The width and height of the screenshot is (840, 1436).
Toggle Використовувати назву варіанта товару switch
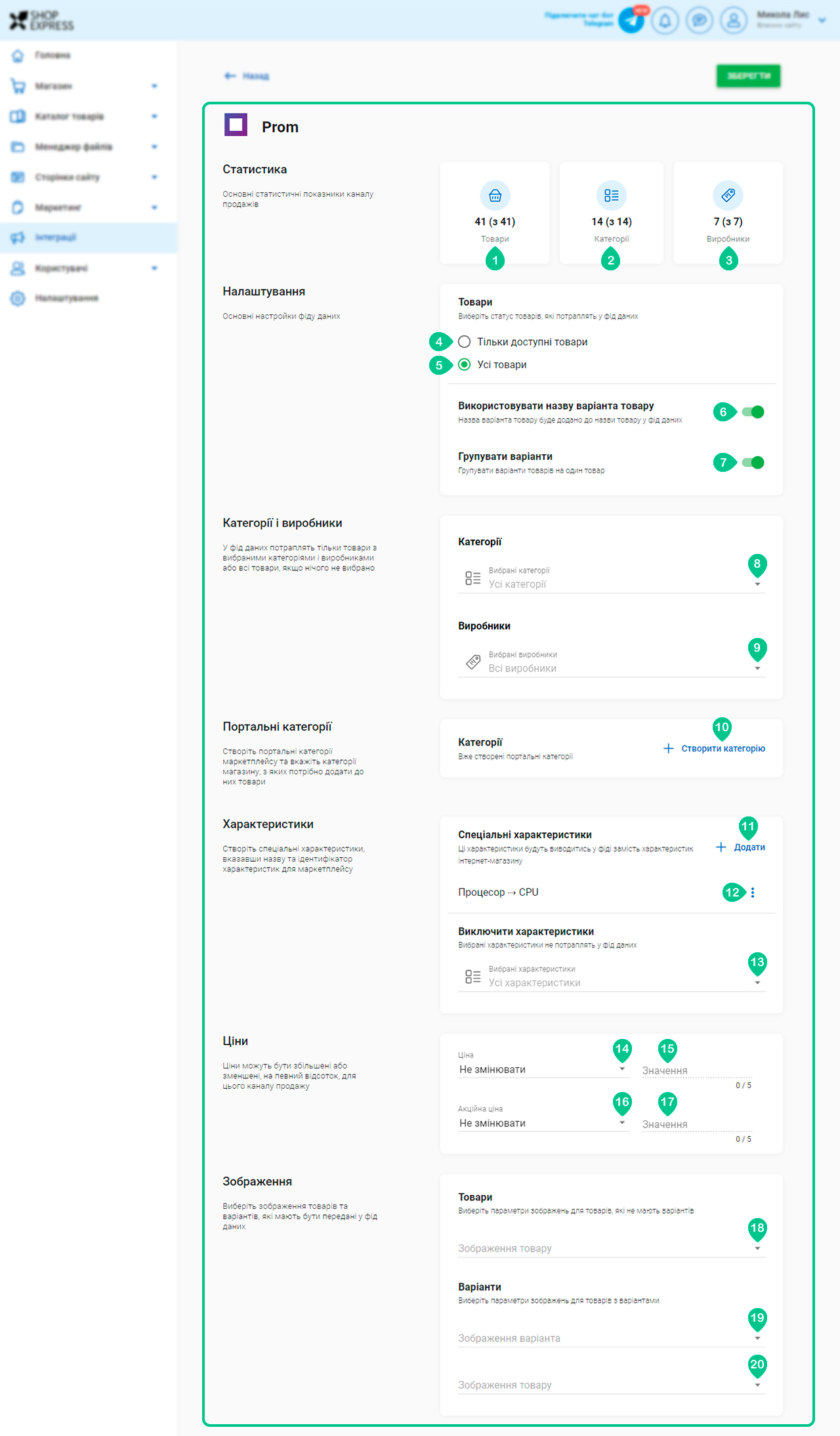pyautogui.click(x=753, y=412)
